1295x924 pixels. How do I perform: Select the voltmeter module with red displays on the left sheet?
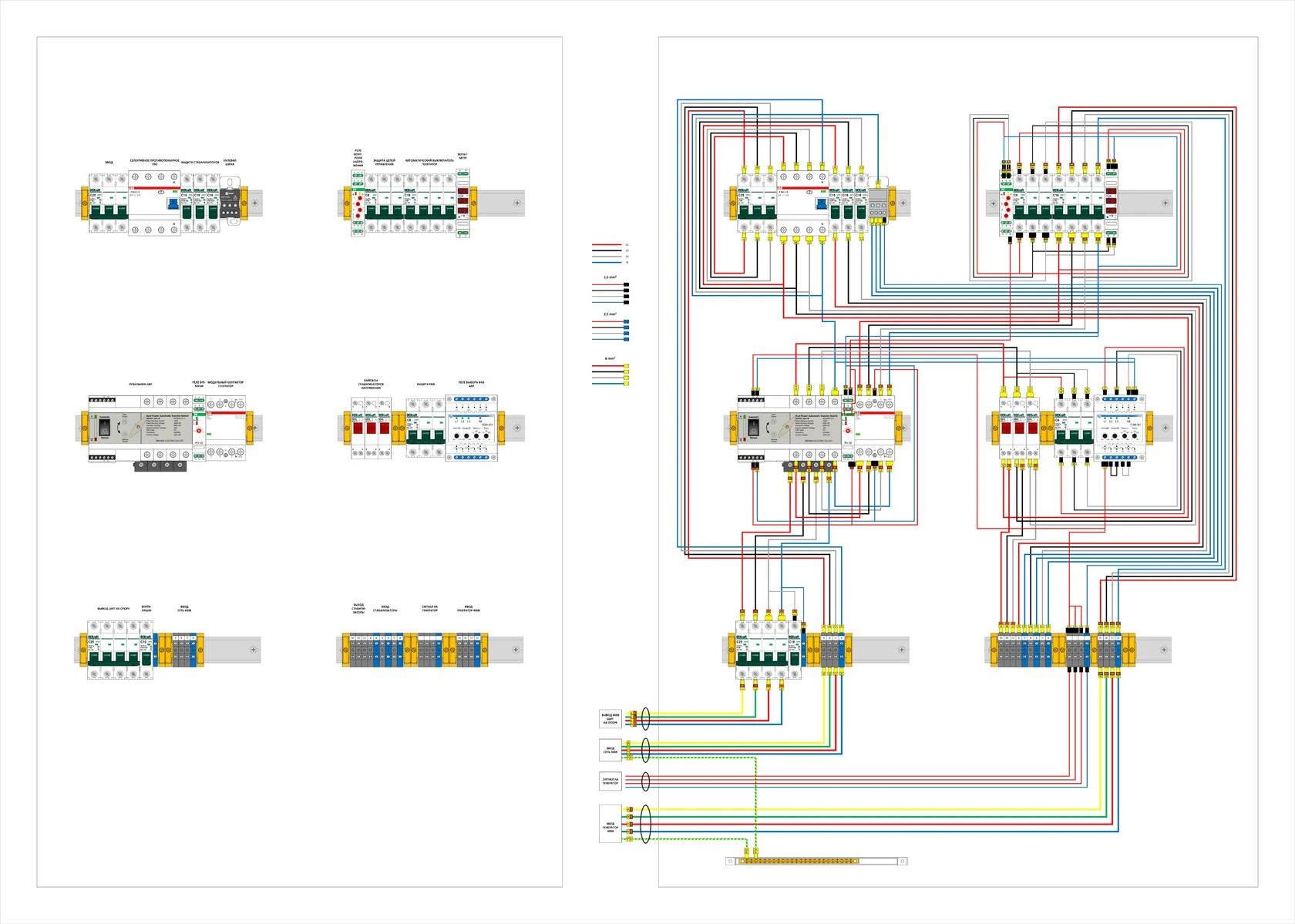[x=462, y=203]
